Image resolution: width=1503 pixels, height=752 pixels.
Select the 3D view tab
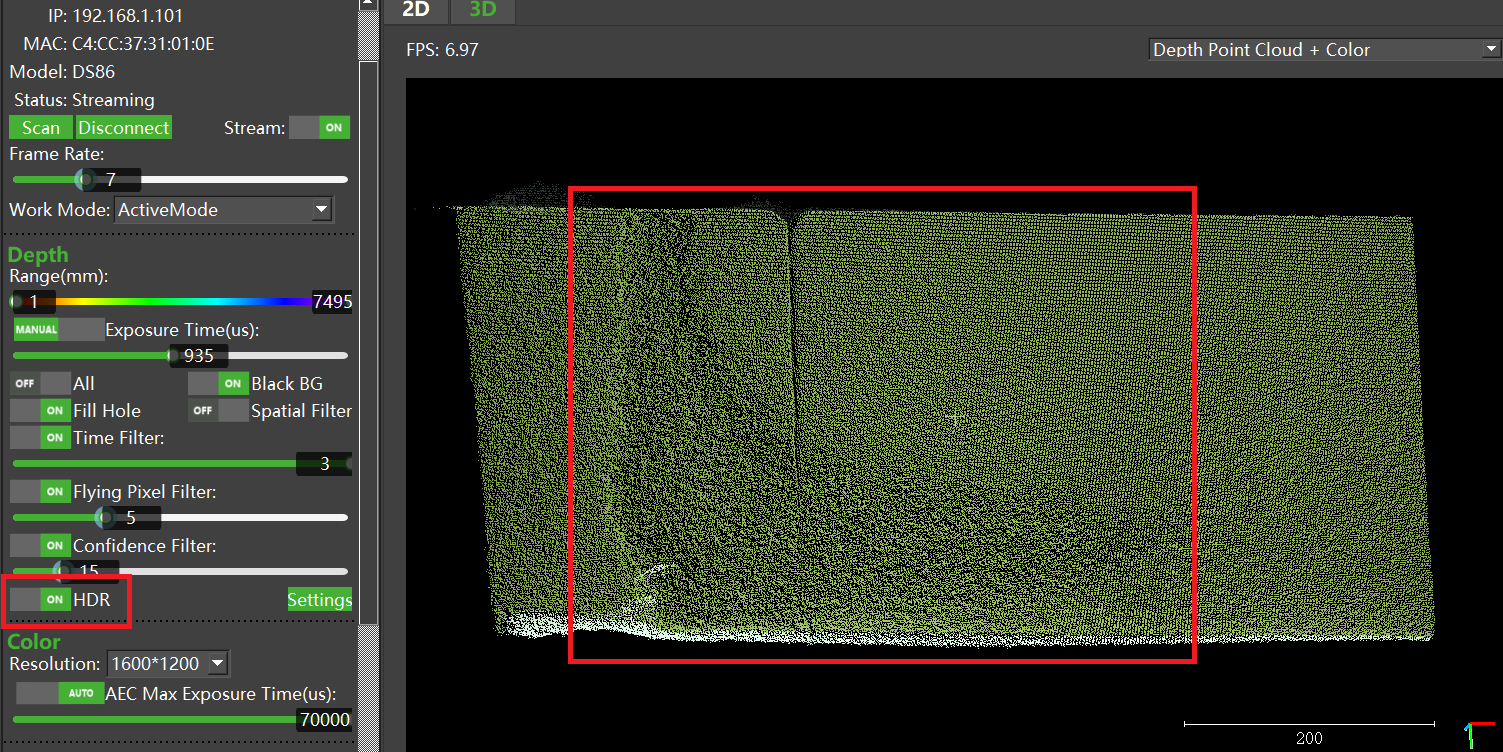(484, 11)
